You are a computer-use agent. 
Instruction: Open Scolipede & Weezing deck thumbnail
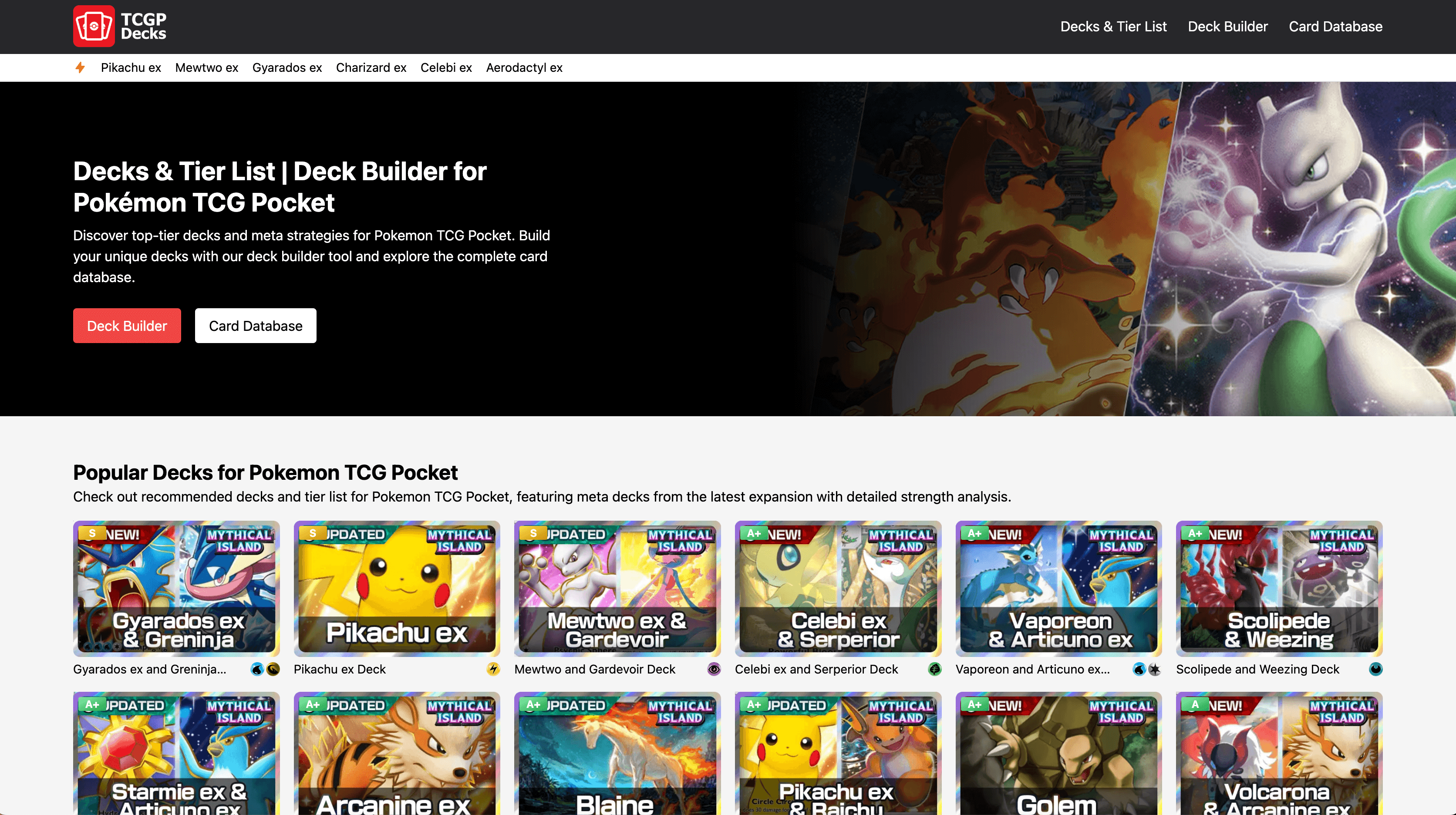click(x=1279, y=588)
